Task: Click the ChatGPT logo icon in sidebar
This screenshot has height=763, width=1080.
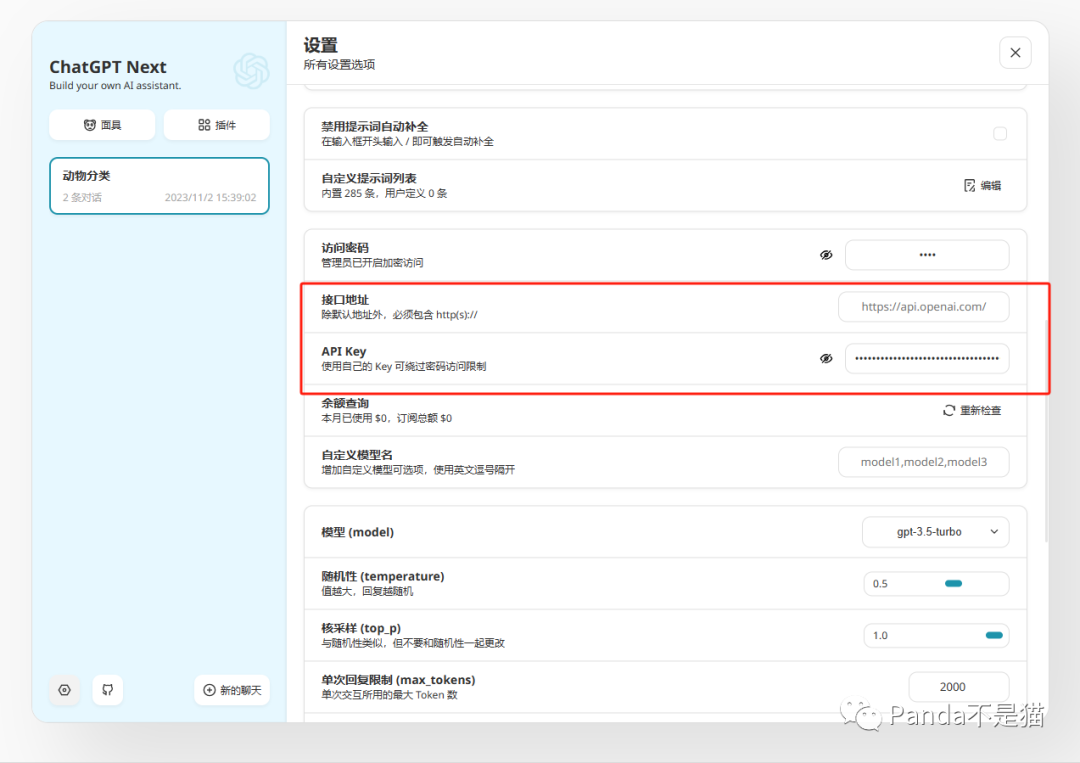Action: (251, 71)
